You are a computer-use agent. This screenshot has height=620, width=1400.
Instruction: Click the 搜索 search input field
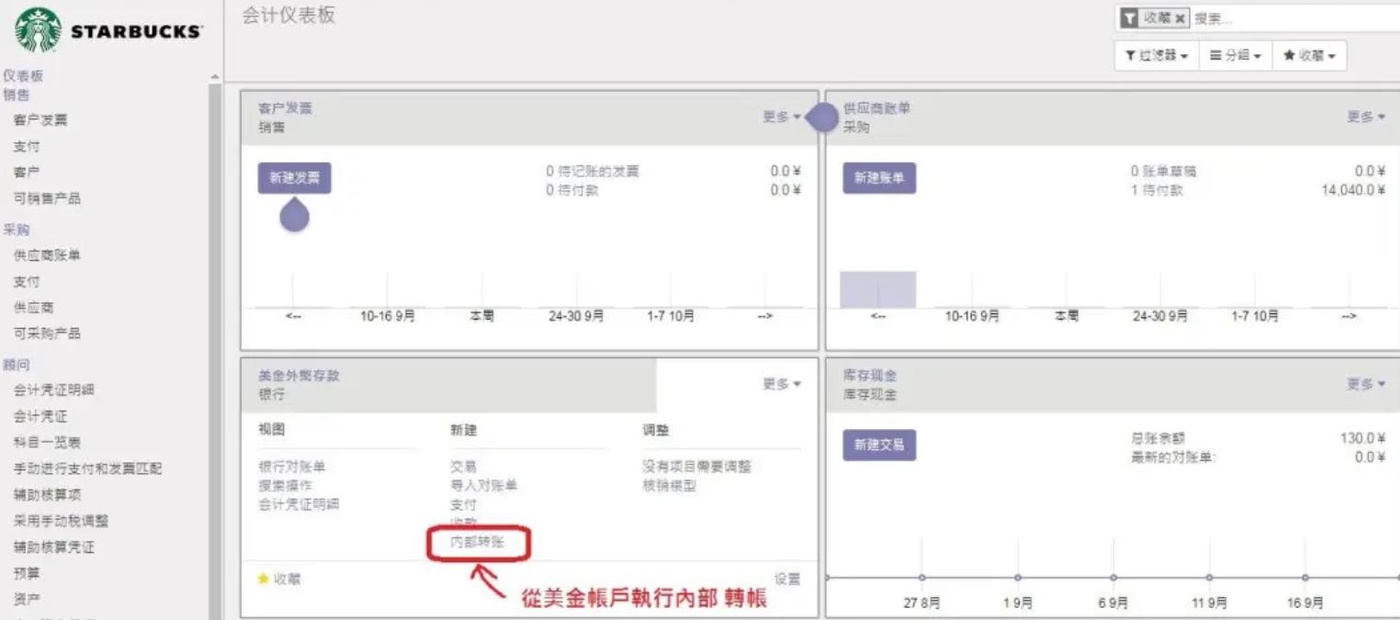tap(1295, 18)
